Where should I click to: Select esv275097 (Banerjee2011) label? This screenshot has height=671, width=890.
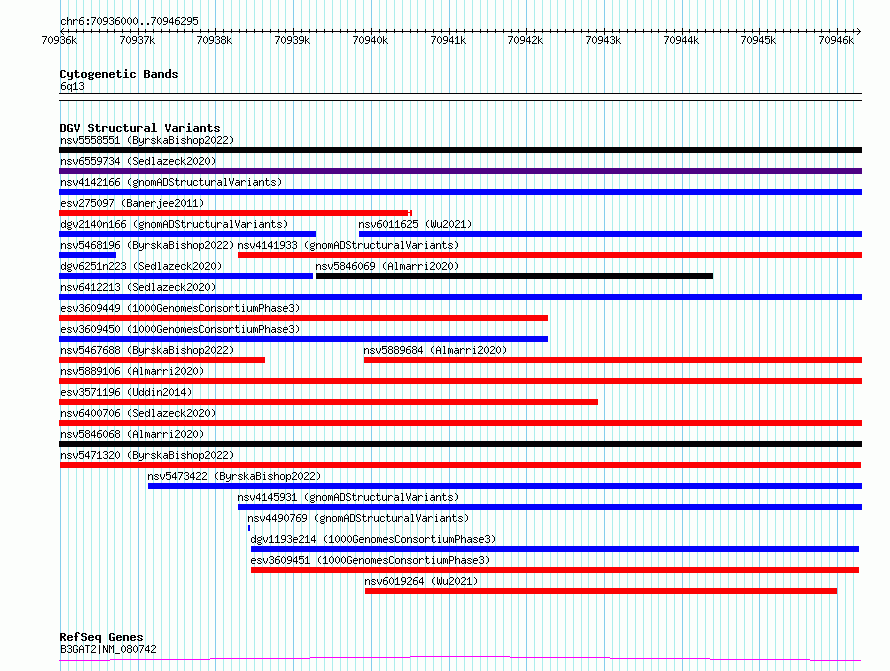pos(132,203)
